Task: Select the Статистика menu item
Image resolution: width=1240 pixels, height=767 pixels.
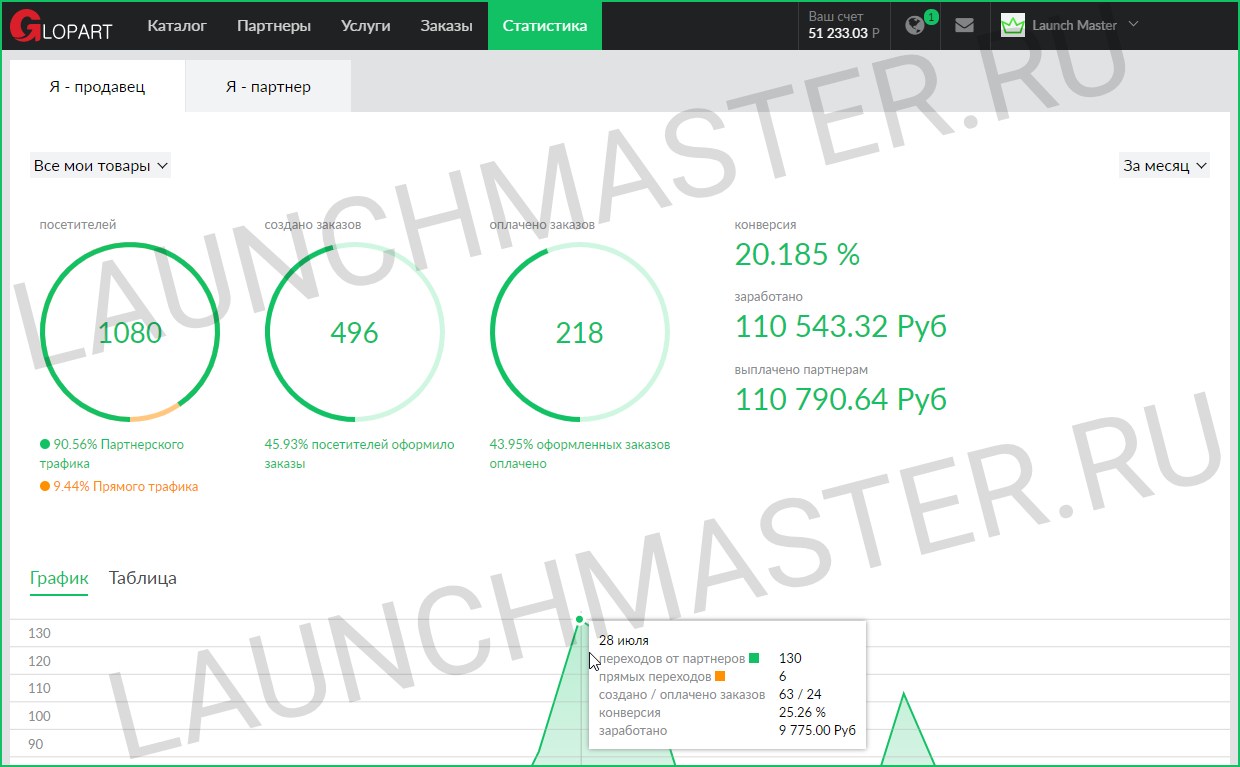Action: pos(545,26)
